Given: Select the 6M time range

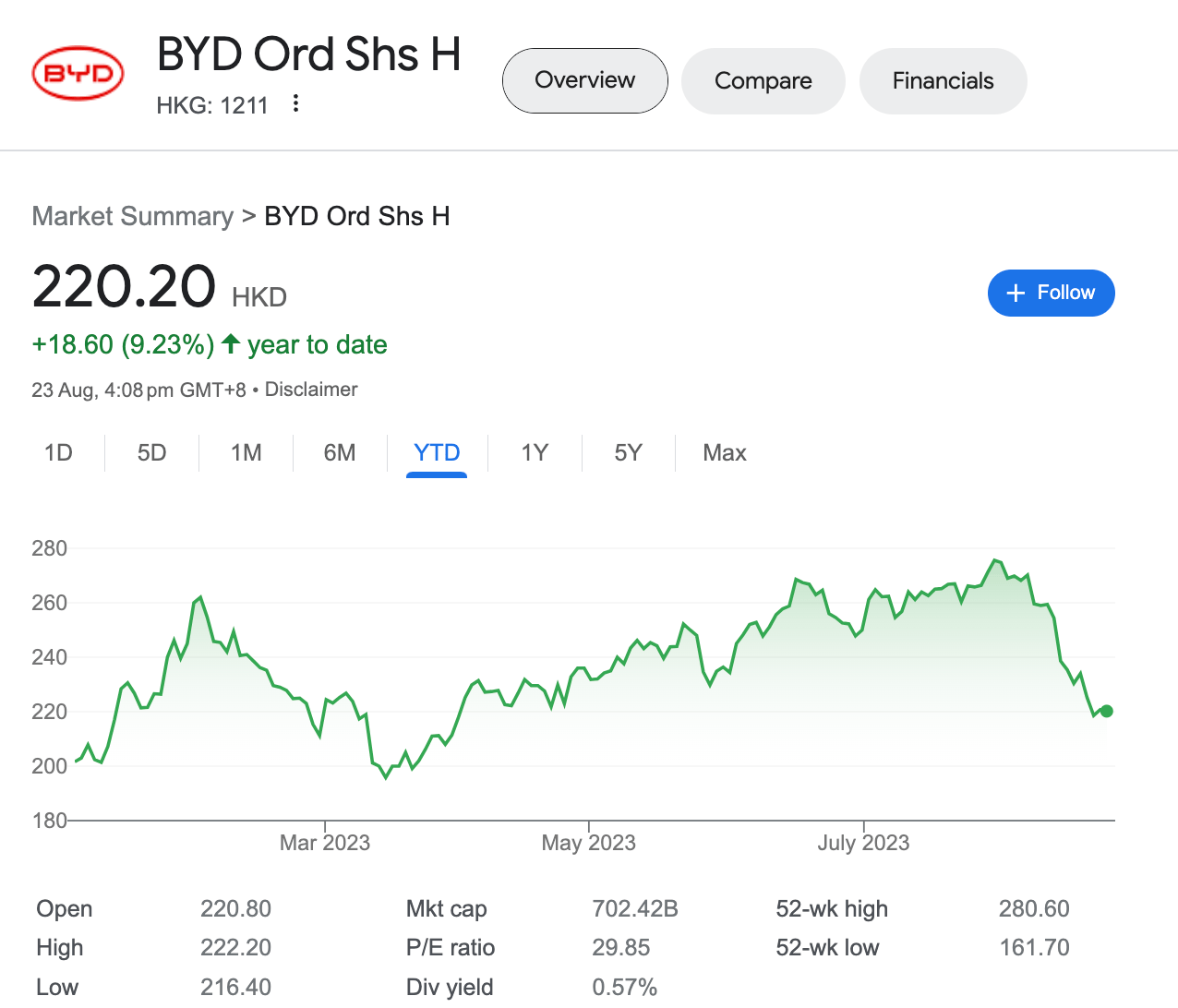Looking at the screenshot, I should coord(340,452).
